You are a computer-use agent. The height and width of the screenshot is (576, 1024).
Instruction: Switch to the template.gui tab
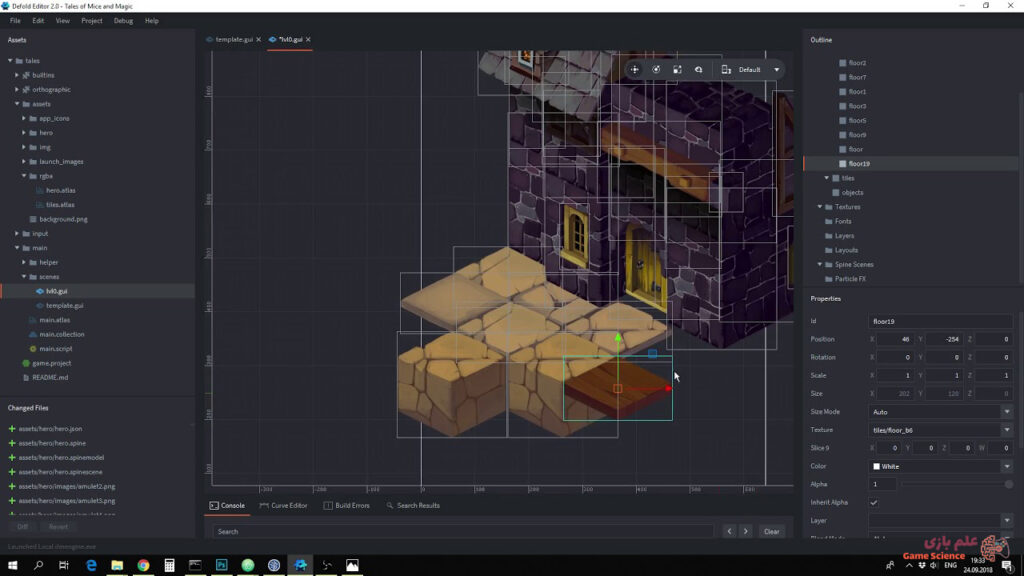(234, 39)
